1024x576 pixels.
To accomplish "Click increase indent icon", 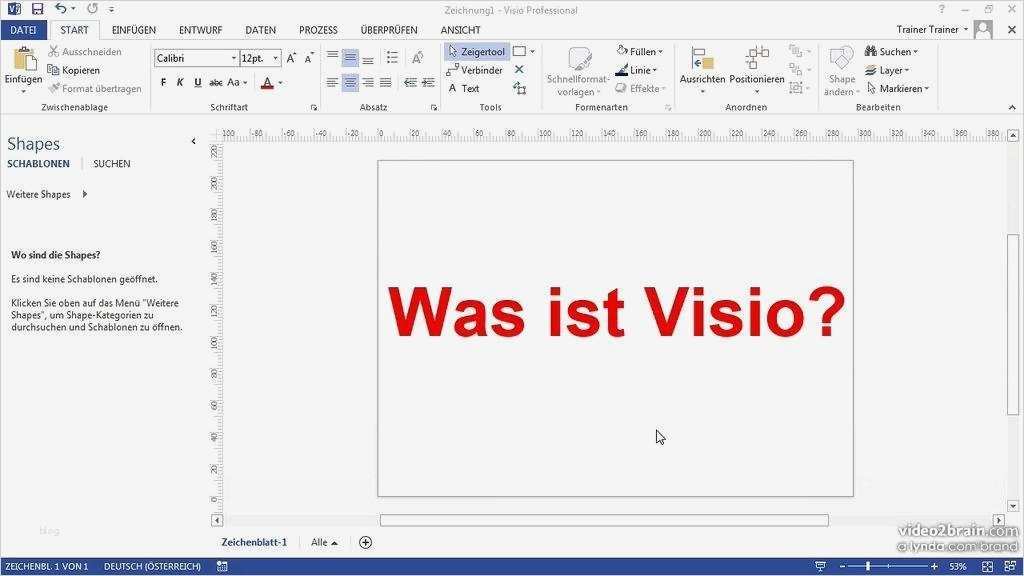I will pos(428,83).
